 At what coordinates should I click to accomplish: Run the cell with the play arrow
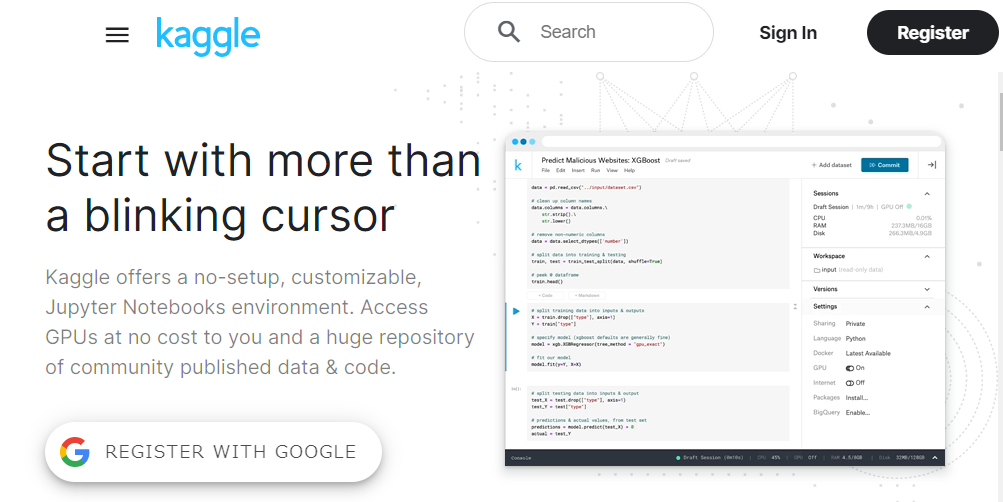point(516,312)
